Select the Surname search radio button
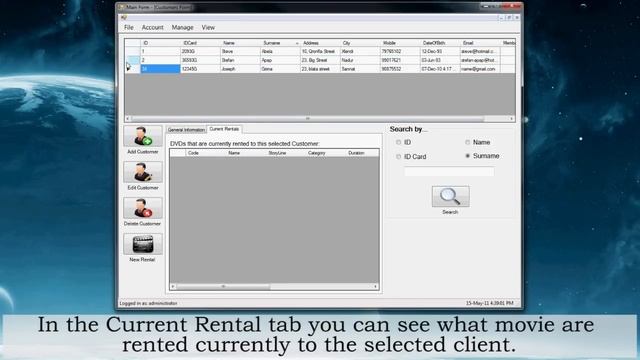Viewport: 640px width, 360px height. [467, 156]
